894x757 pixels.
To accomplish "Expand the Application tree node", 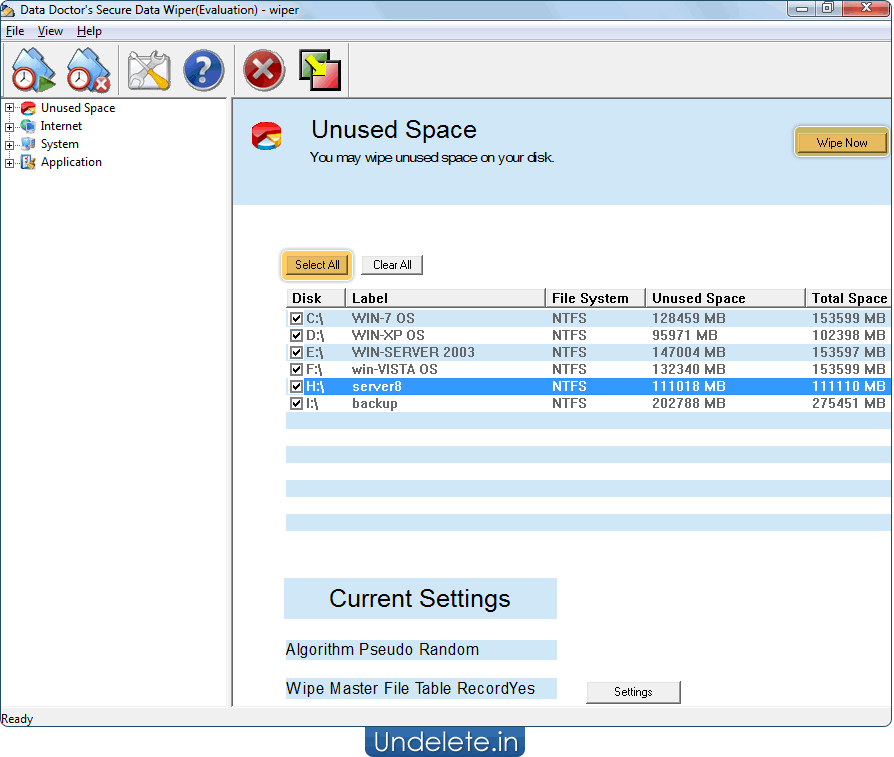I will tap(9, 164).
